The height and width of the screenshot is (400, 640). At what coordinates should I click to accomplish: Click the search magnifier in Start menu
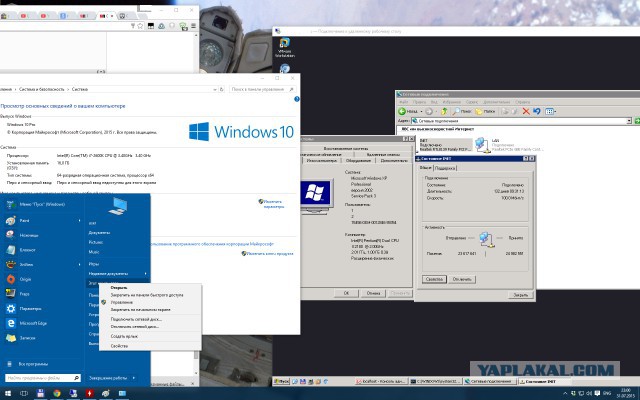coord(76,378)
